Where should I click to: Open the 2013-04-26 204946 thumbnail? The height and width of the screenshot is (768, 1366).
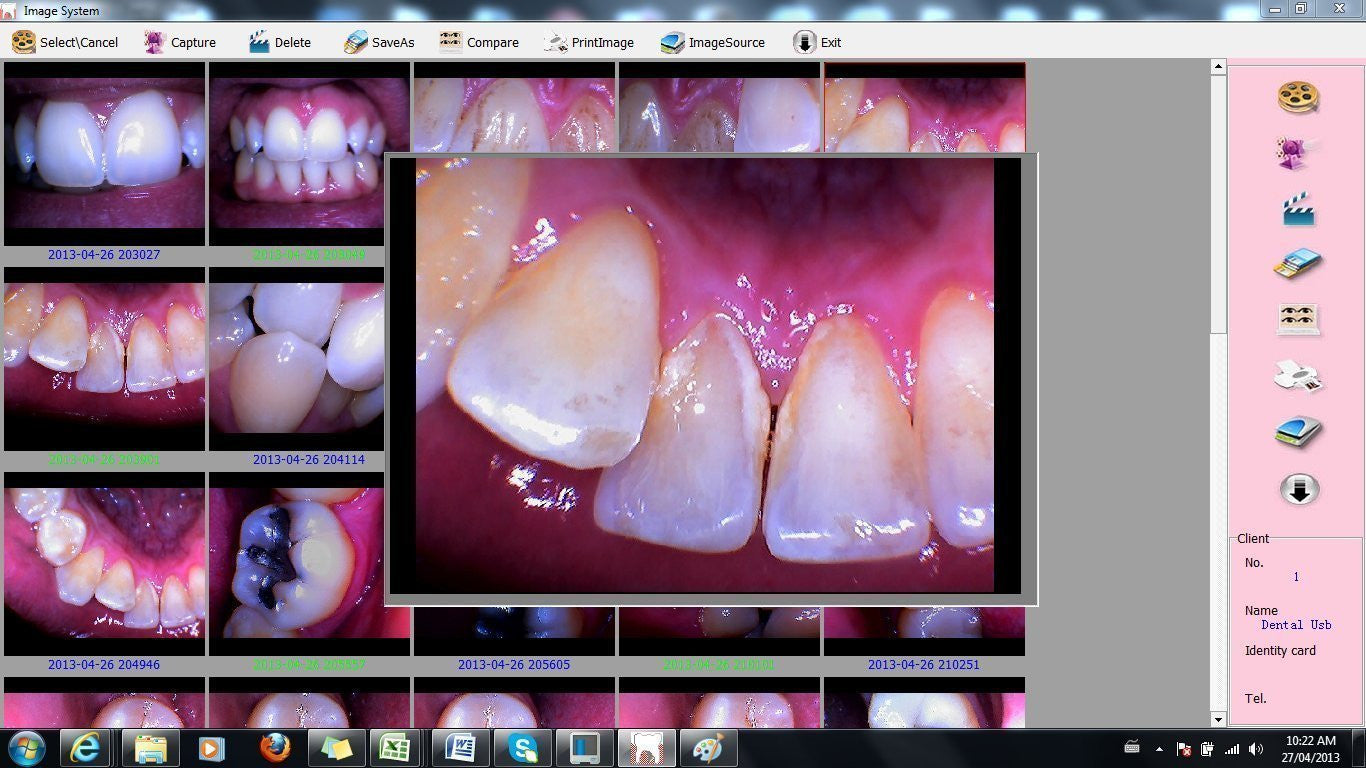[x=104, y=562]
